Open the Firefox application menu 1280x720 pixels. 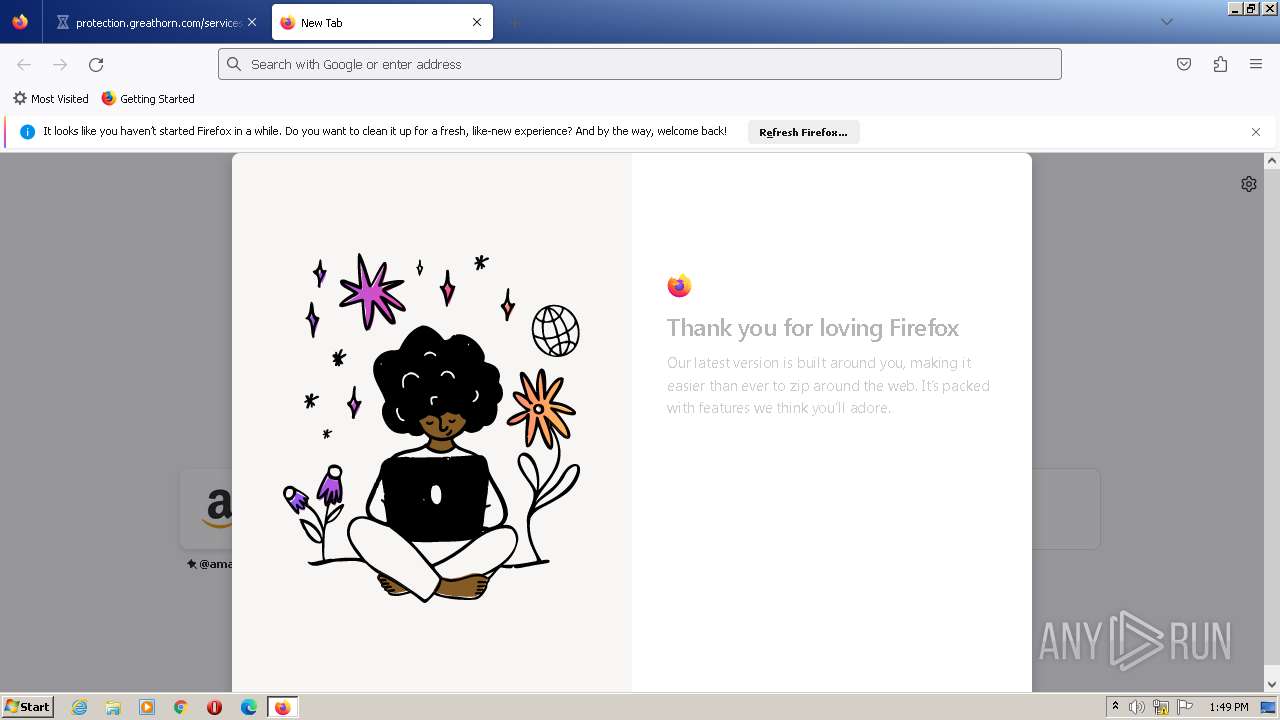pos(1256,64)
